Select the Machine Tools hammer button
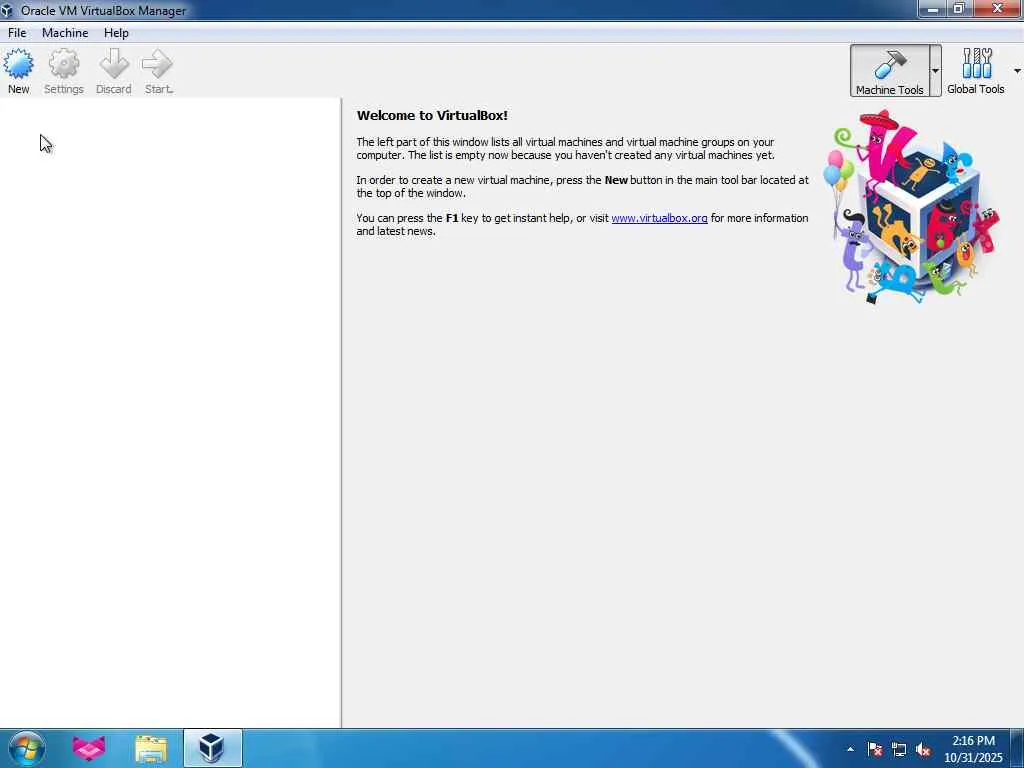 (889, 71)
